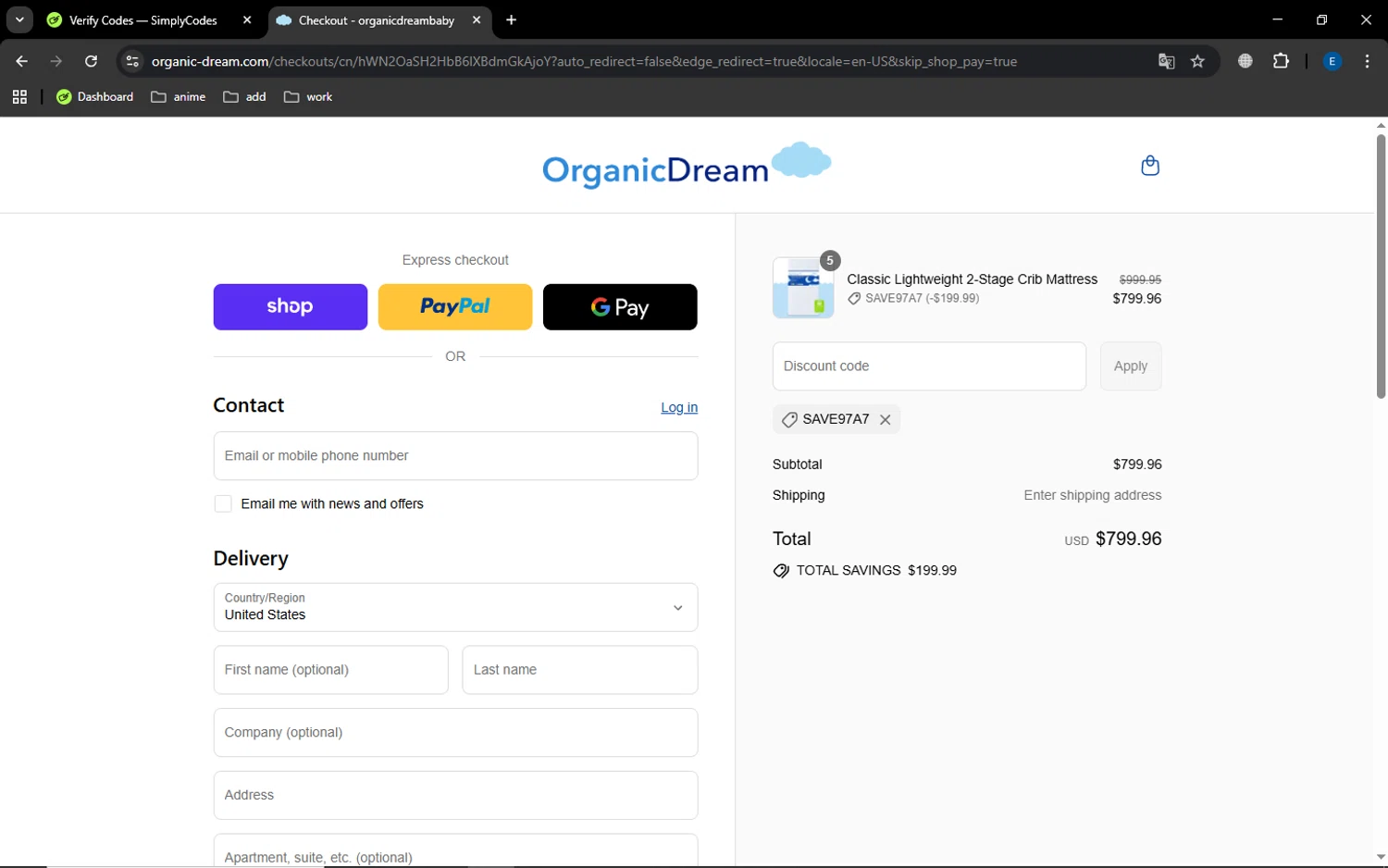Click the page vertical scrollbar thumb

pos(1381,267)
